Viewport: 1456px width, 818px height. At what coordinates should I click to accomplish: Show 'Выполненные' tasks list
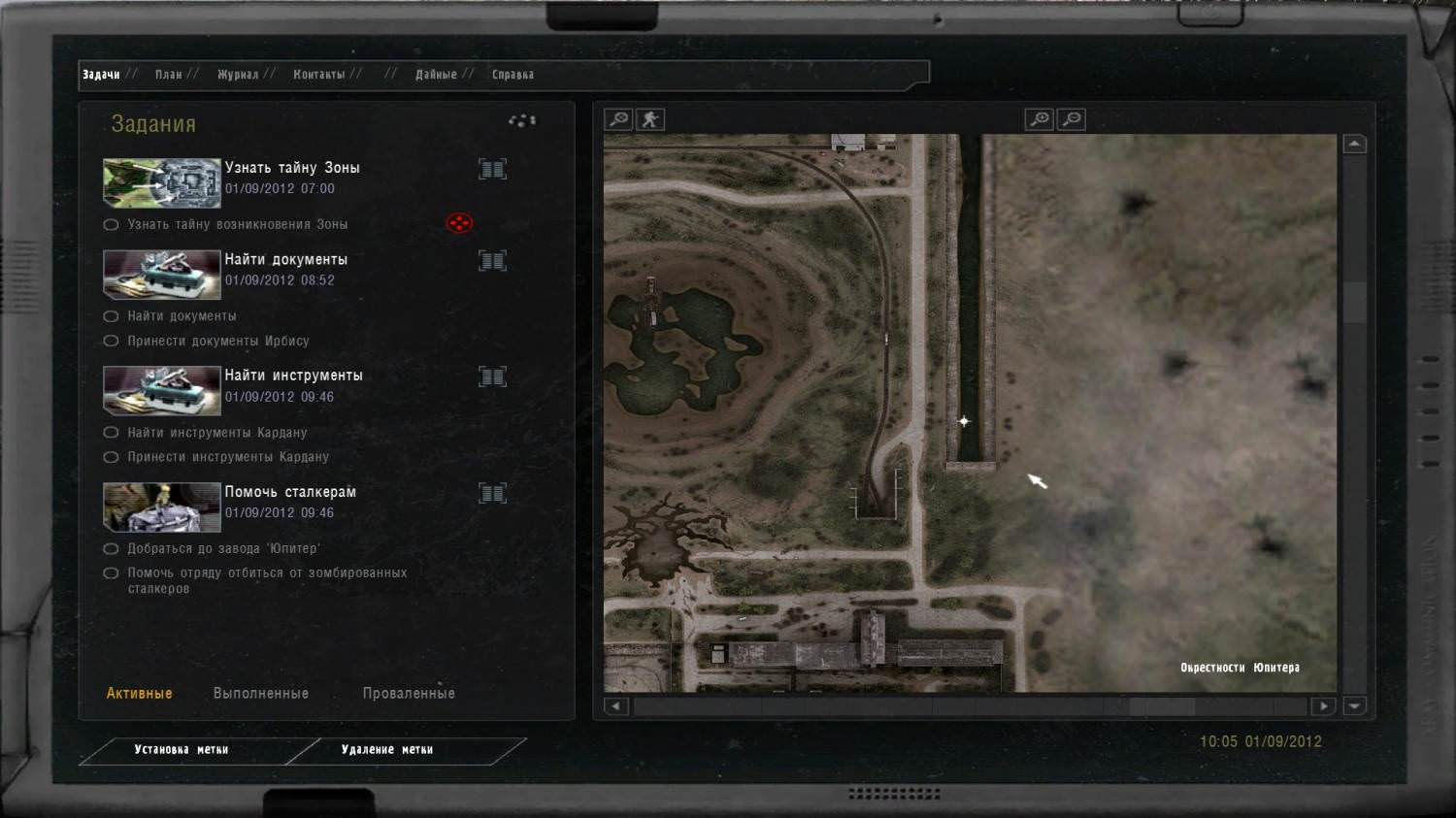[x=261, y=694]
